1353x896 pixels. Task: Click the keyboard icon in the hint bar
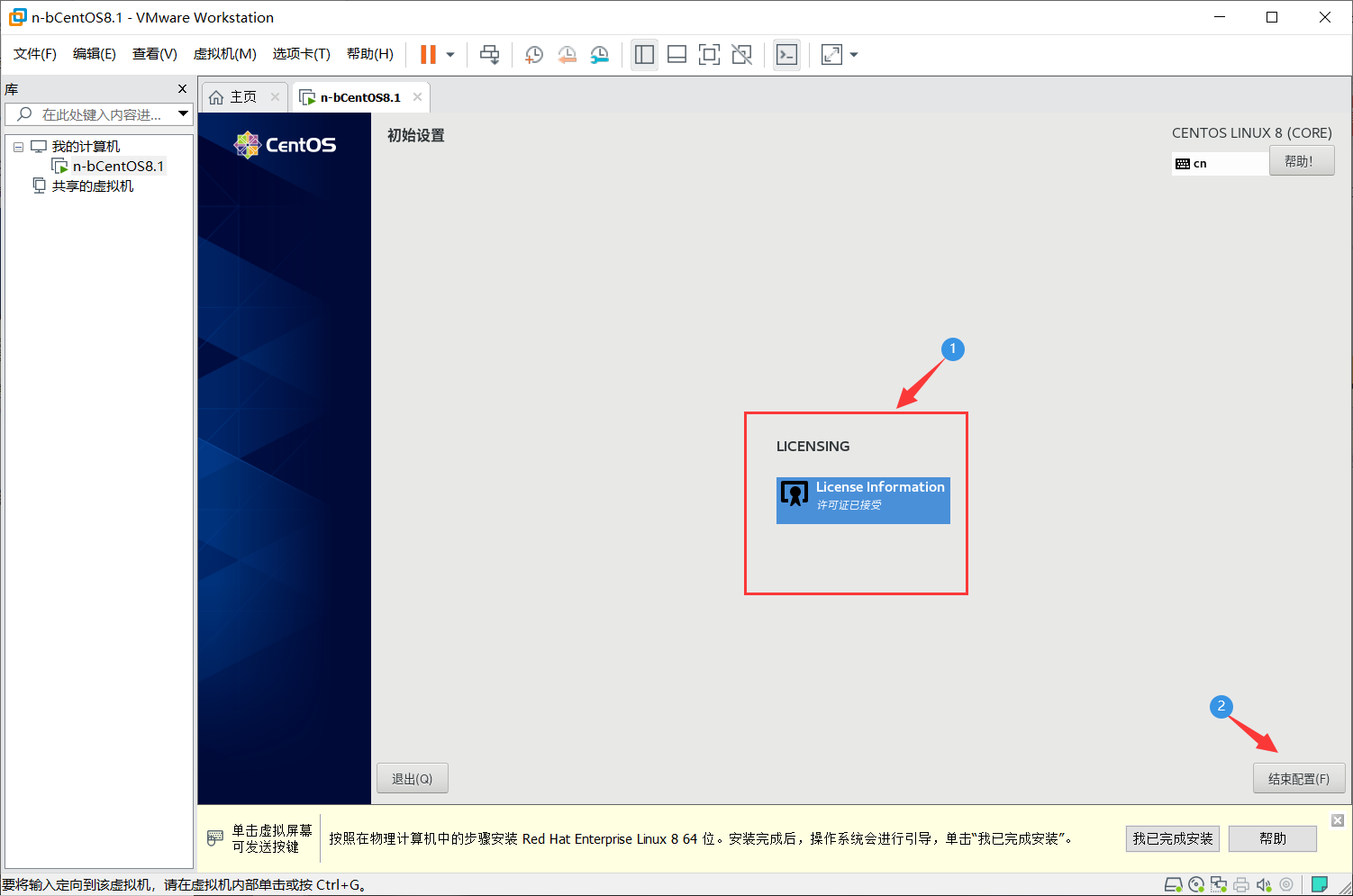[215, 838]
